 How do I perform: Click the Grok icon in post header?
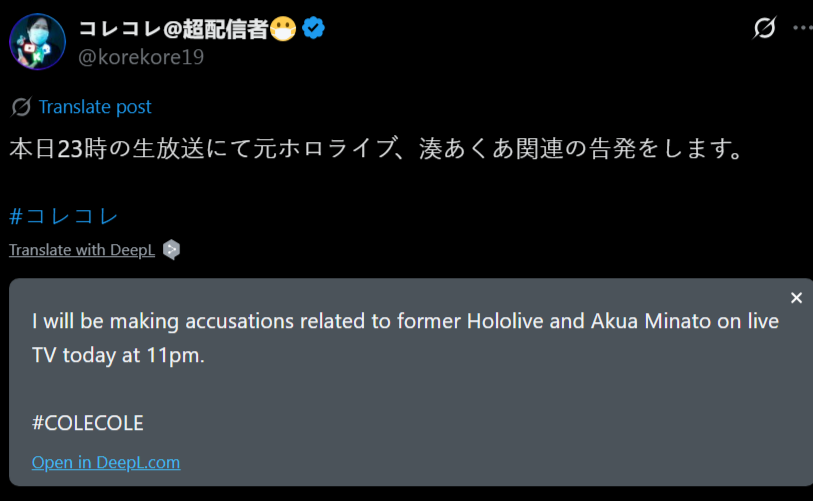(x=764, y=29)
